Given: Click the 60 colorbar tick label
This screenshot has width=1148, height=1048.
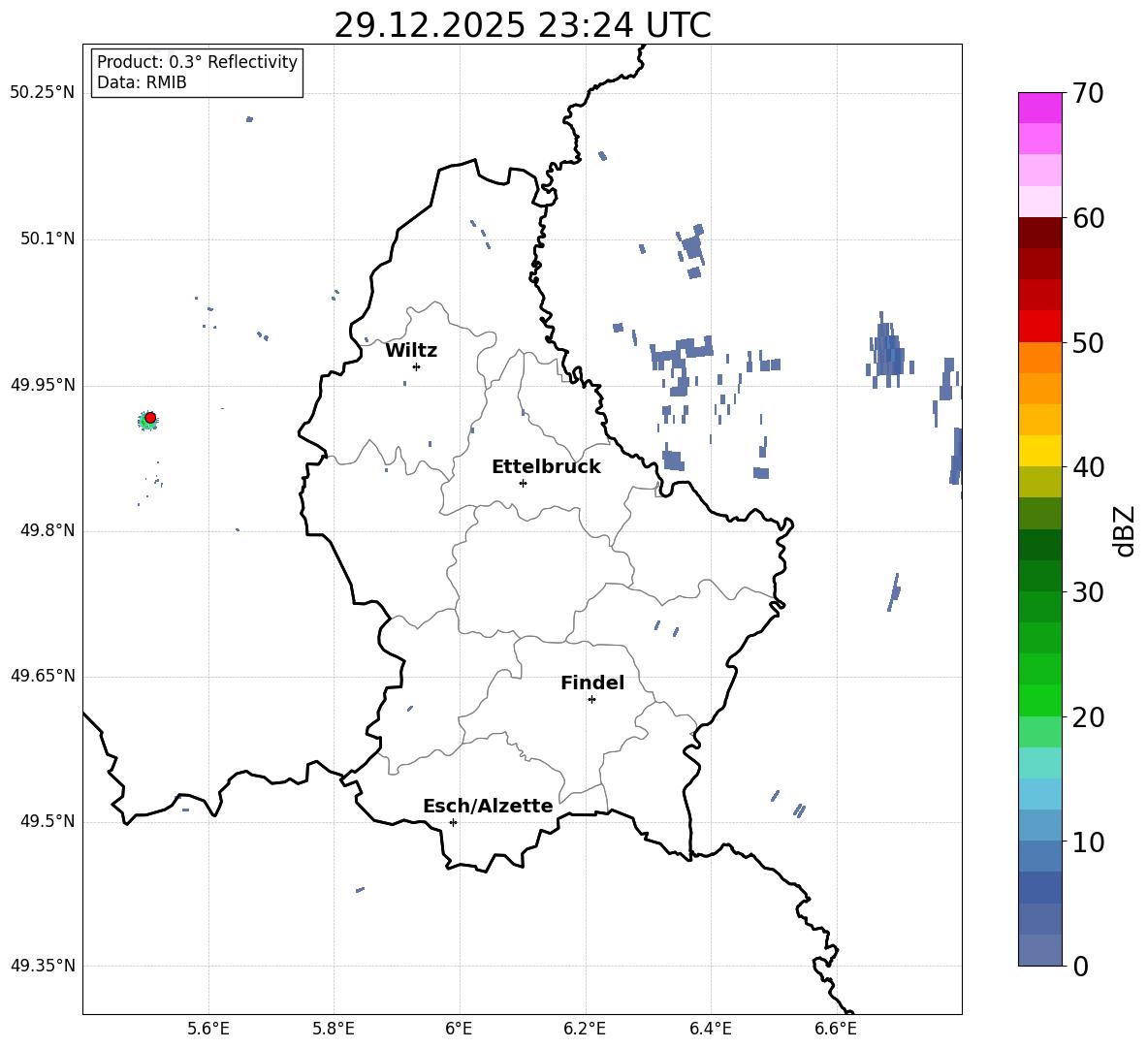Looking at the screenshot, I should [x=1088, y=218].
